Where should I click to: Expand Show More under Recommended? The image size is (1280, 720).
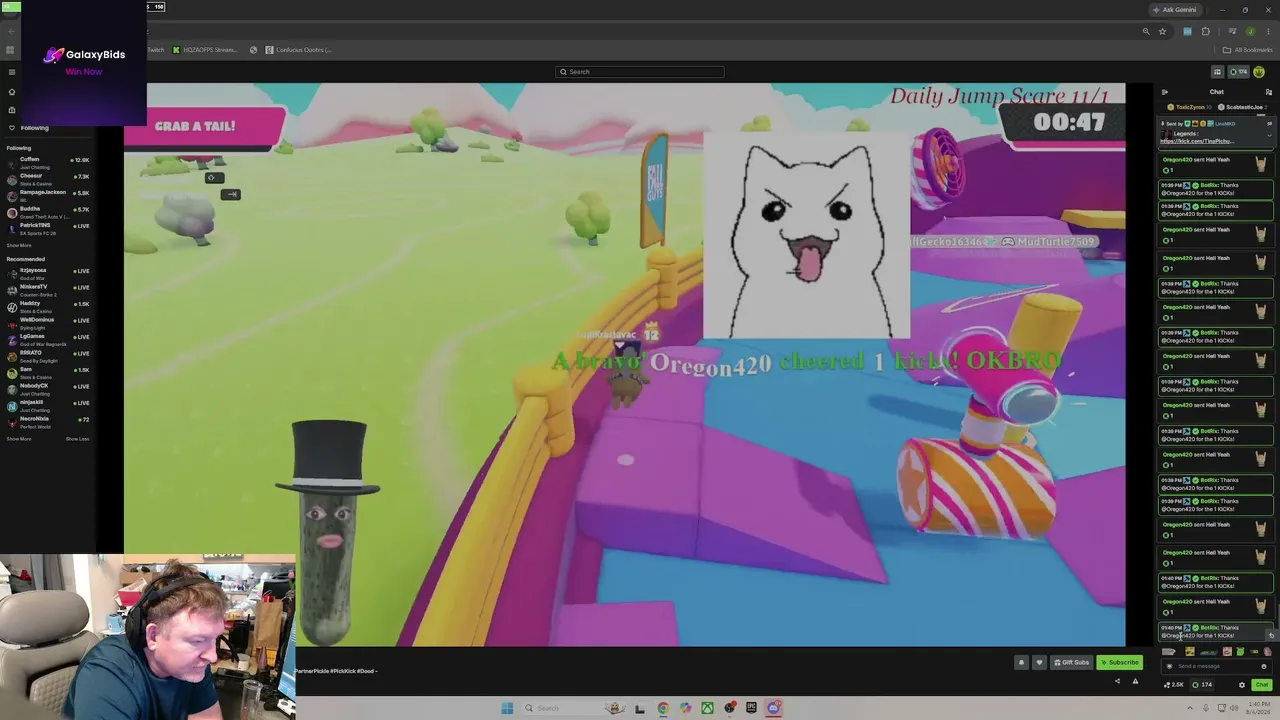click(x=19, y=439)
